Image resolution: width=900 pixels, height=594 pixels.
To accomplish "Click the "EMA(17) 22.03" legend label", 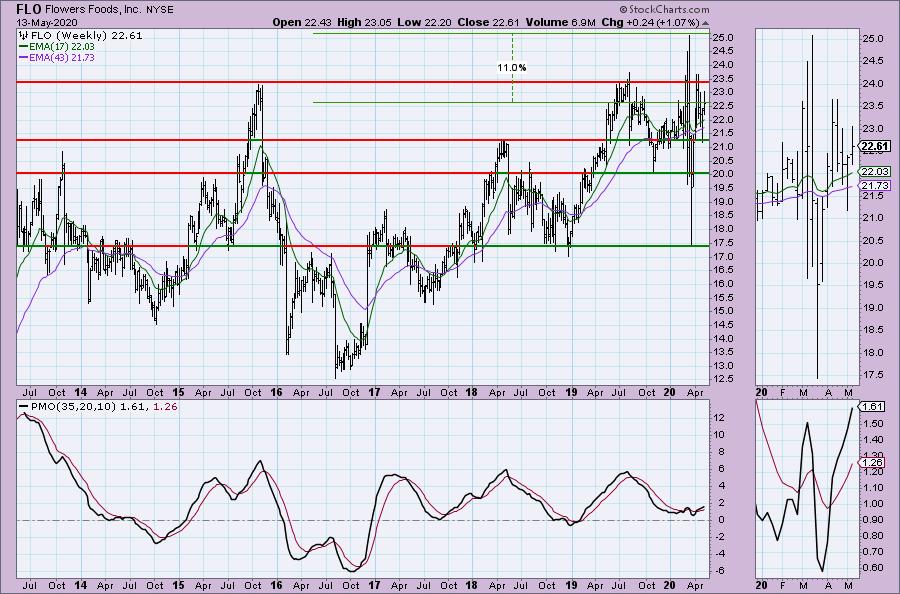I will coord(62,46).
